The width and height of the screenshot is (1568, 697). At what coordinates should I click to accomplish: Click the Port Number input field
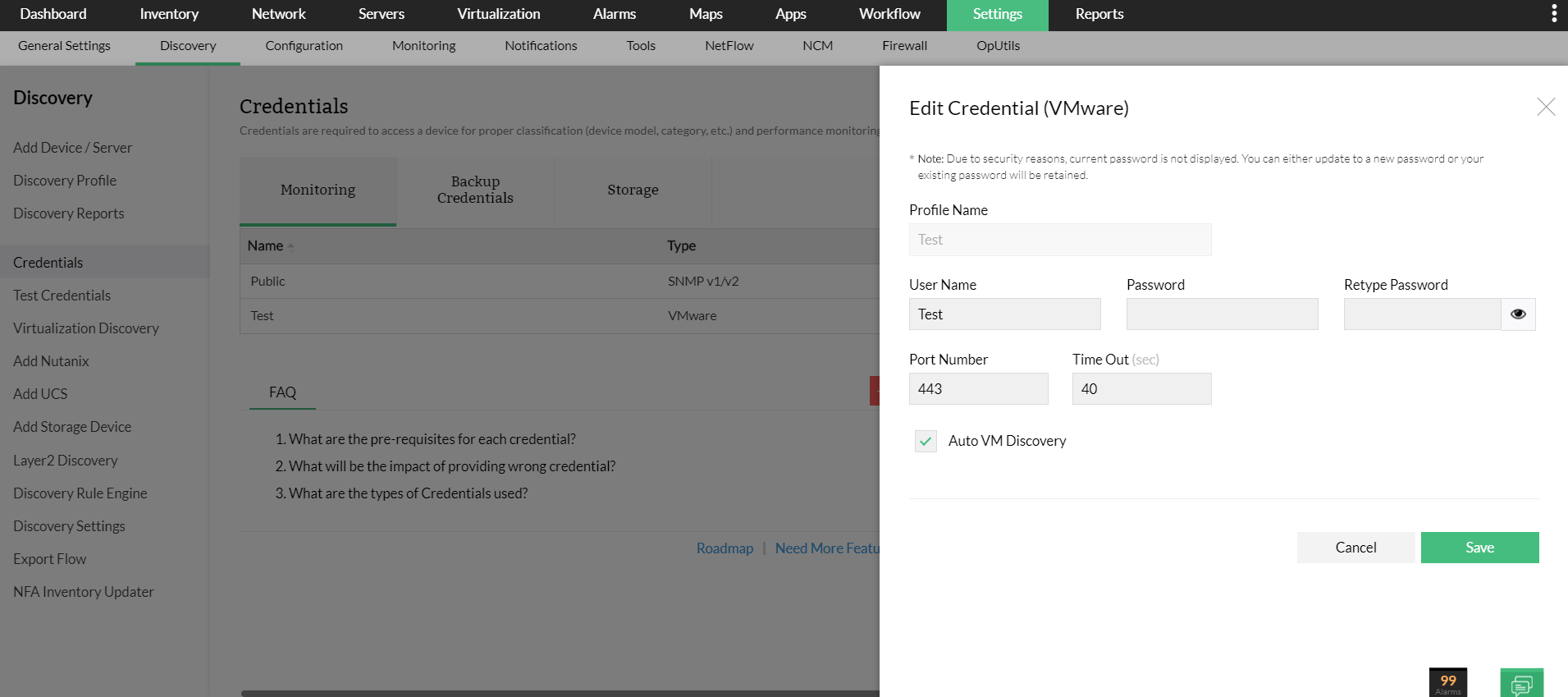coord(978,389)
